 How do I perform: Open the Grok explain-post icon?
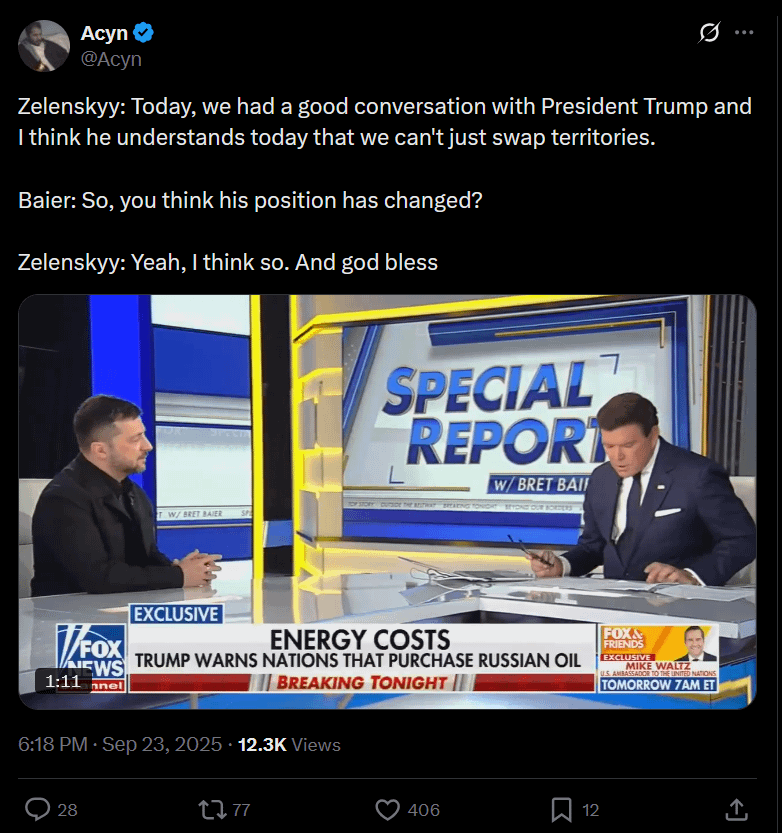708,33
